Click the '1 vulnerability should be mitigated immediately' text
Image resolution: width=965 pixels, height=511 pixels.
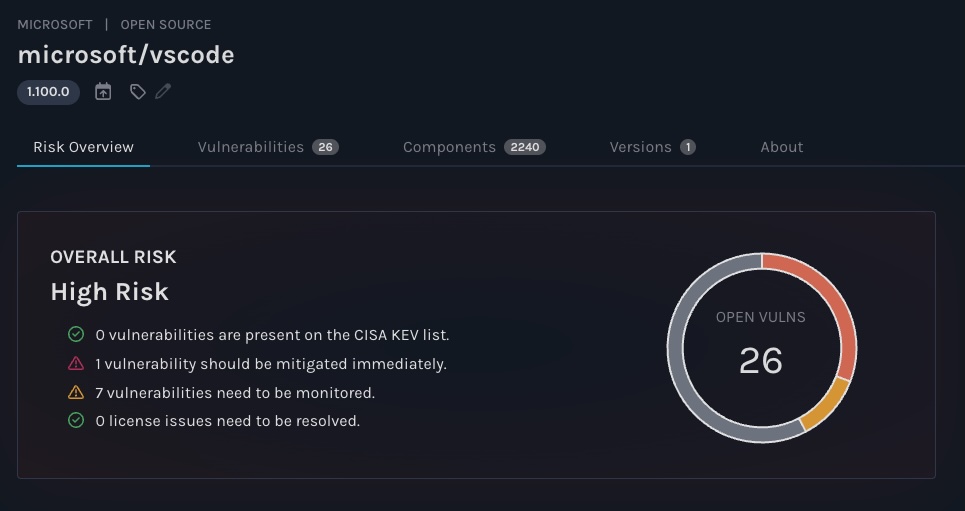pyautogui.click(x=271, y=364)
